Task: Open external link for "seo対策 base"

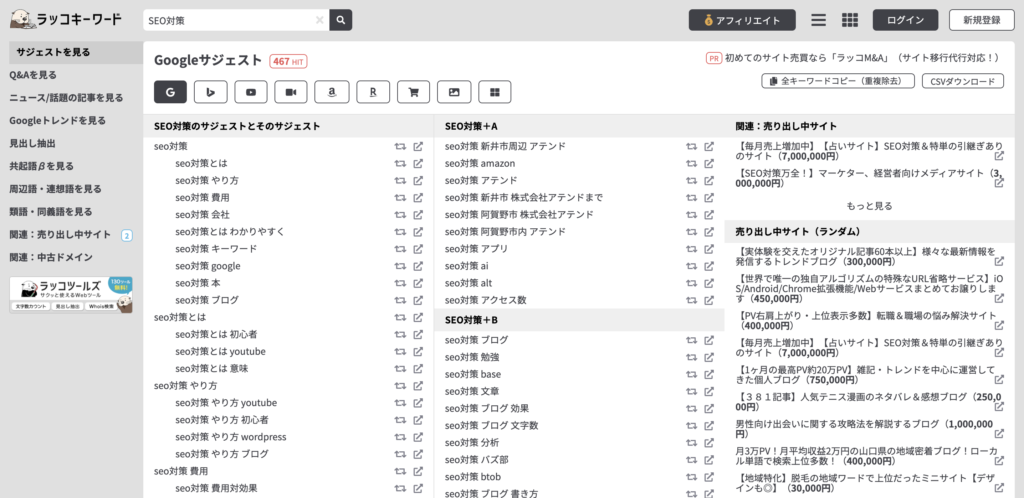Action: pyautogui.click(x=709, y=374)
